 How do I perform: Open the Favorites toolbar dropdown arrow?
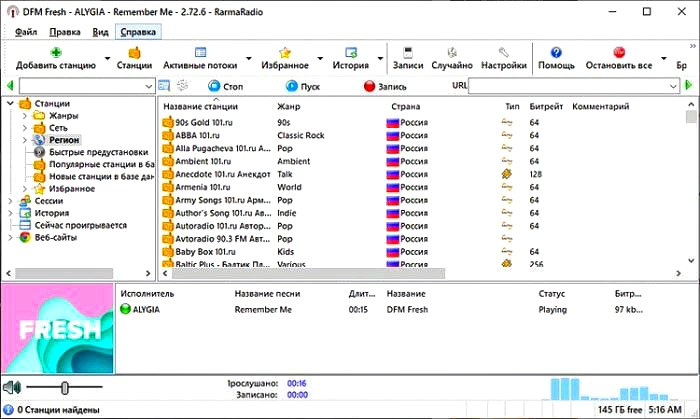[320, 58]
